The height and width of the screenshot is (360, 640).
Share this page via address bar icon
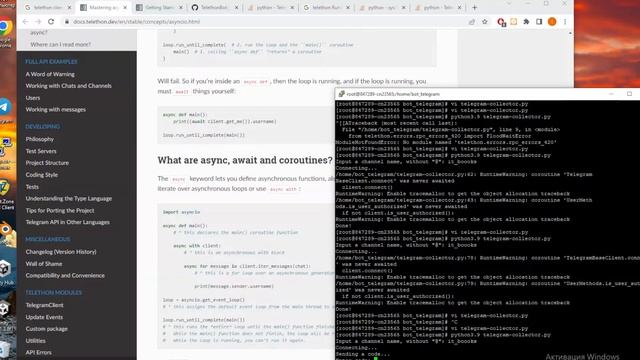tap(472, 22)
